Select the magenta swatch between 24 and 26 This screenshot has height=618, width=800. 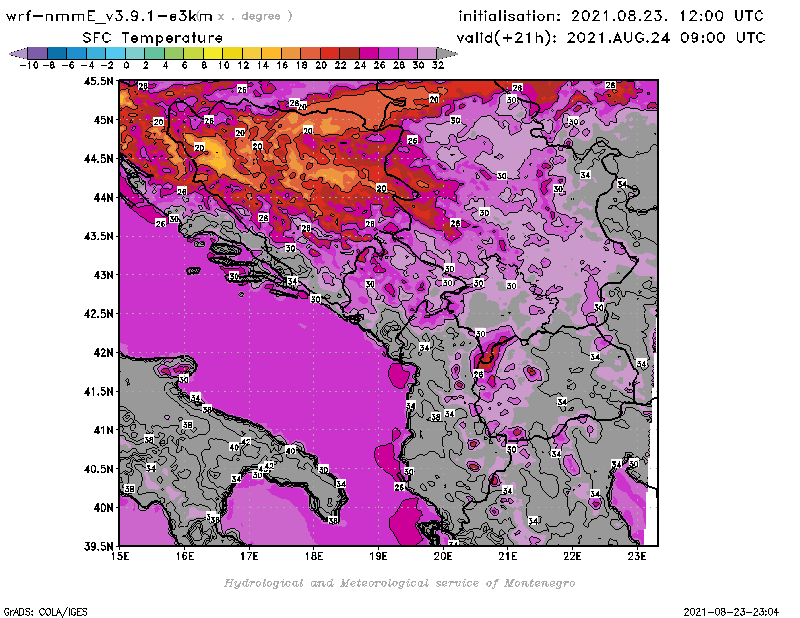[369, 53]
